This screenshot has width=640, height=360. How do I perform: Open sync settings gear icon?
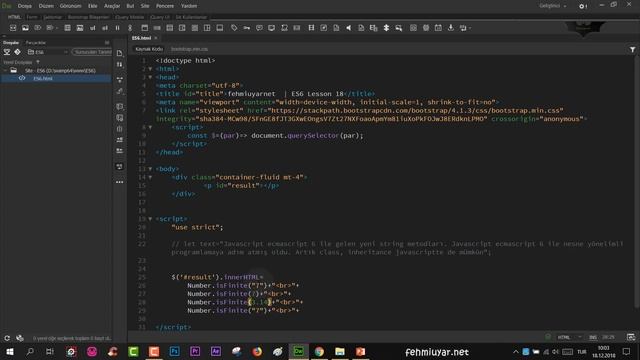[583, 6]
